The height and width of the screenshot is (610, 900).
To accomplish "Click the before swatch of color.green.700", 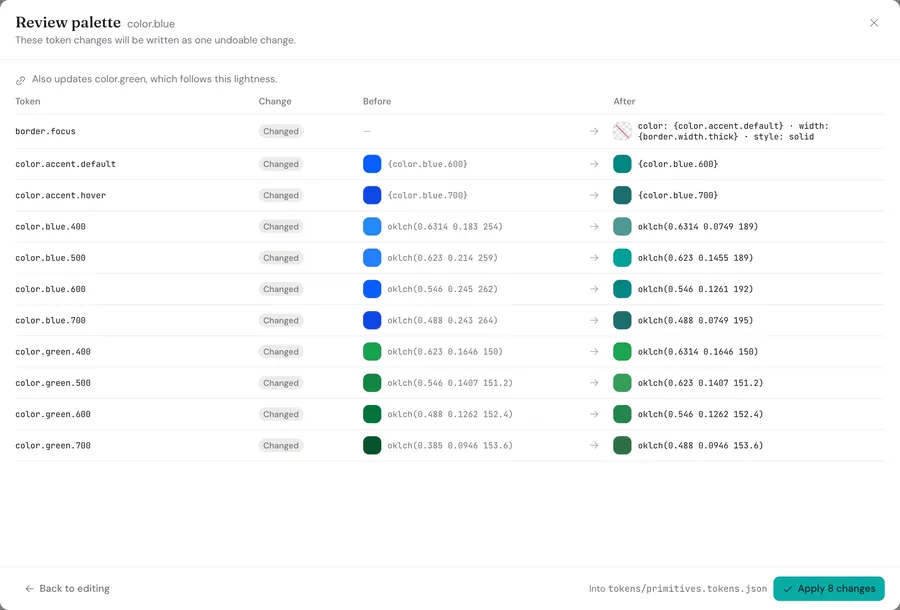I will (372, 445).
